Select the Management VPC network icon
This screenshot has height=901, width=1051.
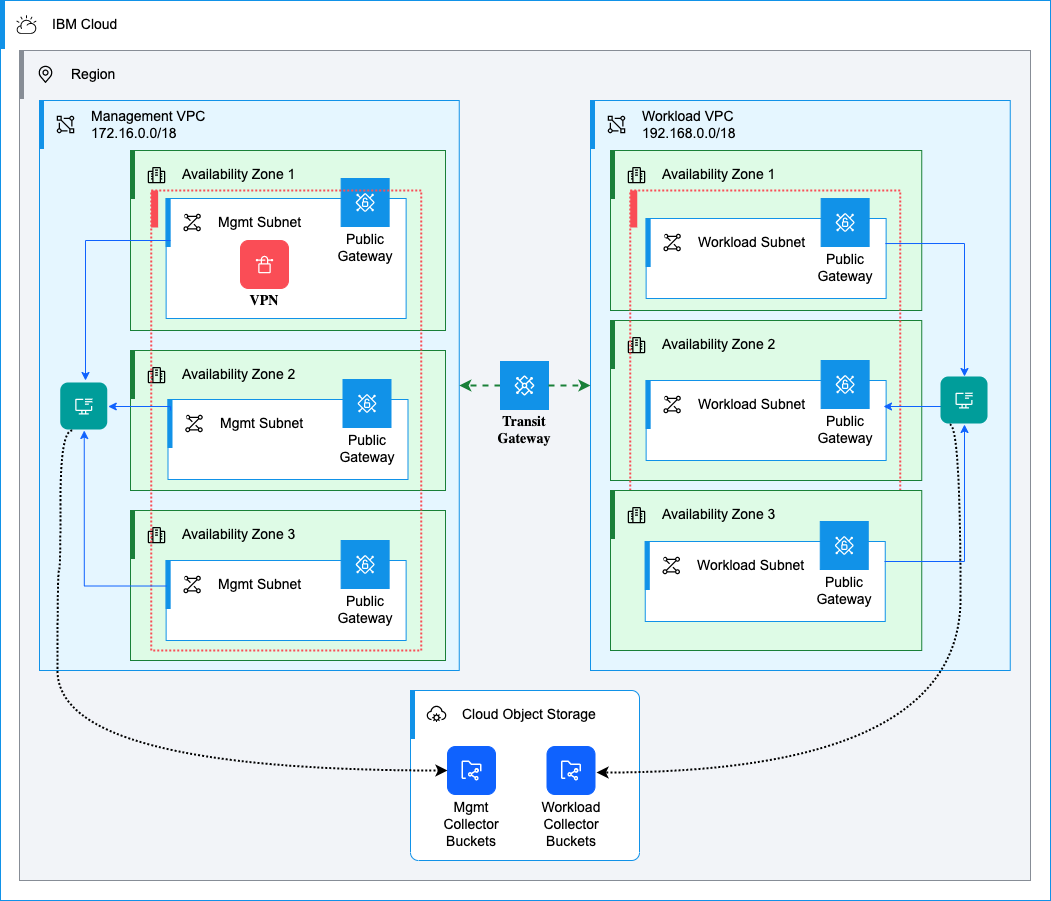pyautogui.click(x=66, y=125)
